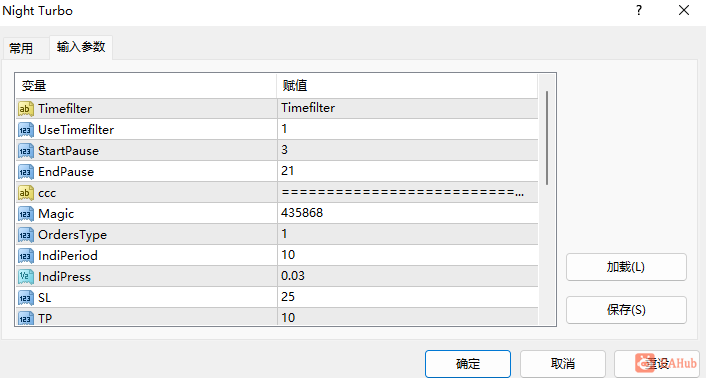This screenshot has height=378, width=706.
Task: Click the double-type icon beside IndiPress
Action: [26, 276]
